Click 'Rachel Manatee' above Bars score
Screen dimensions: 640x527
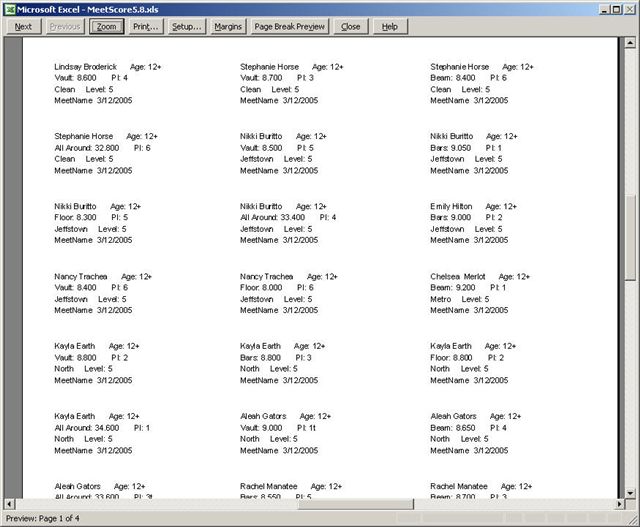269,487
